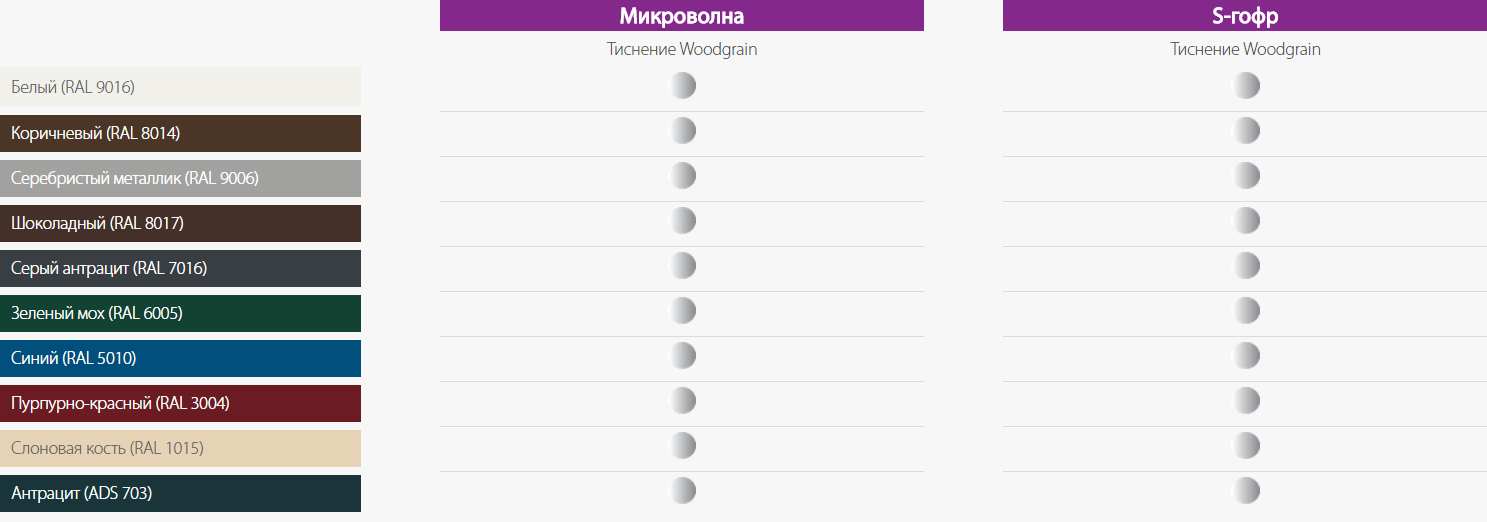Viewport: 1487px width, 522px height.
Task: Click the Микроволна dot for Синий RAL 5010
Action: pos(682,356)
